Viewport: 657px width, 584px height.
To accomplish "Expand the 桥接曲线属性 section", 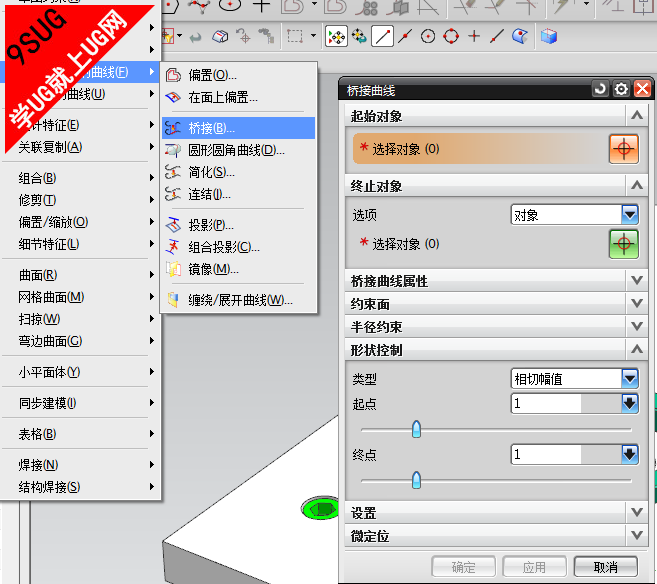I will coord(637,280).
